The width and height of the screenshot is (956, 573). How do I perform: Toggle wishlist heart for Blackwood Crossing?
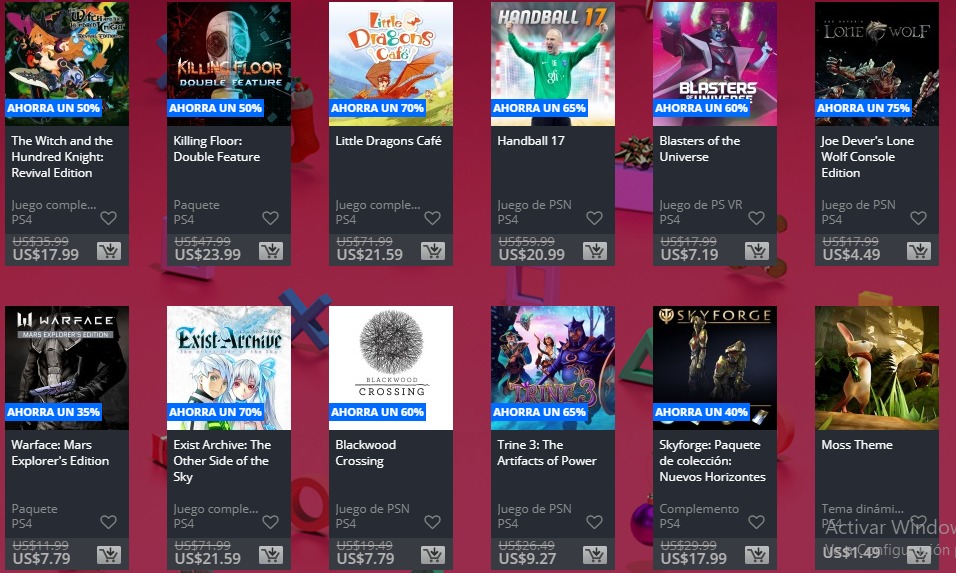(432, 522)
